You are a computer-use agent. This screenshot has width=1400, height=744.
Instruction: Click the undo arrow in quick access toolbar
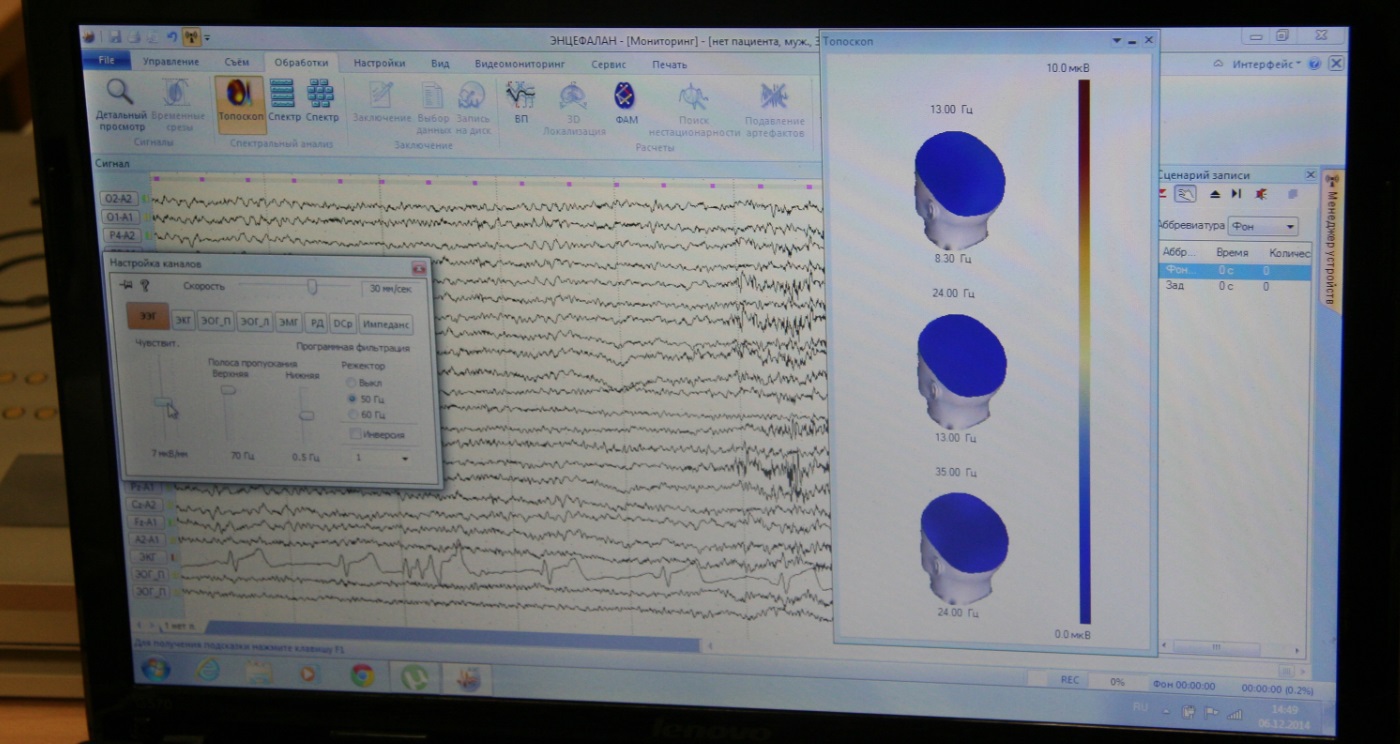click(171, 37)
